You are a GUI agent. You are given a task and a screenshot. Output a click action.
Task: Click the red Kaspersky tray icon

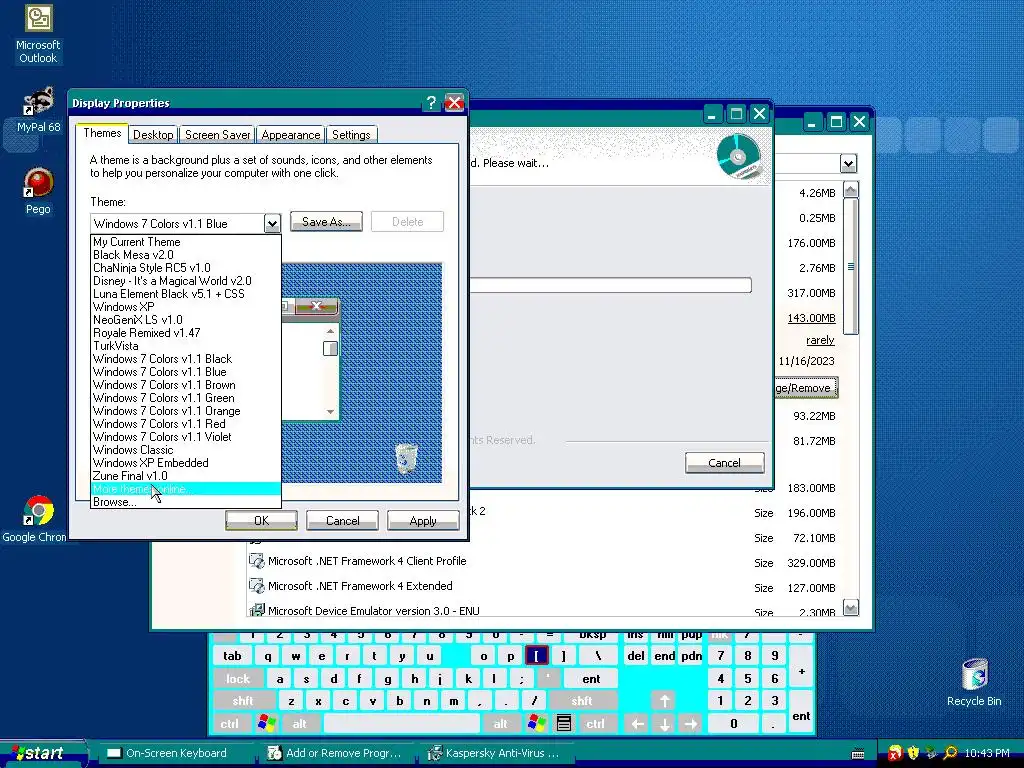[x=895, y=753]
